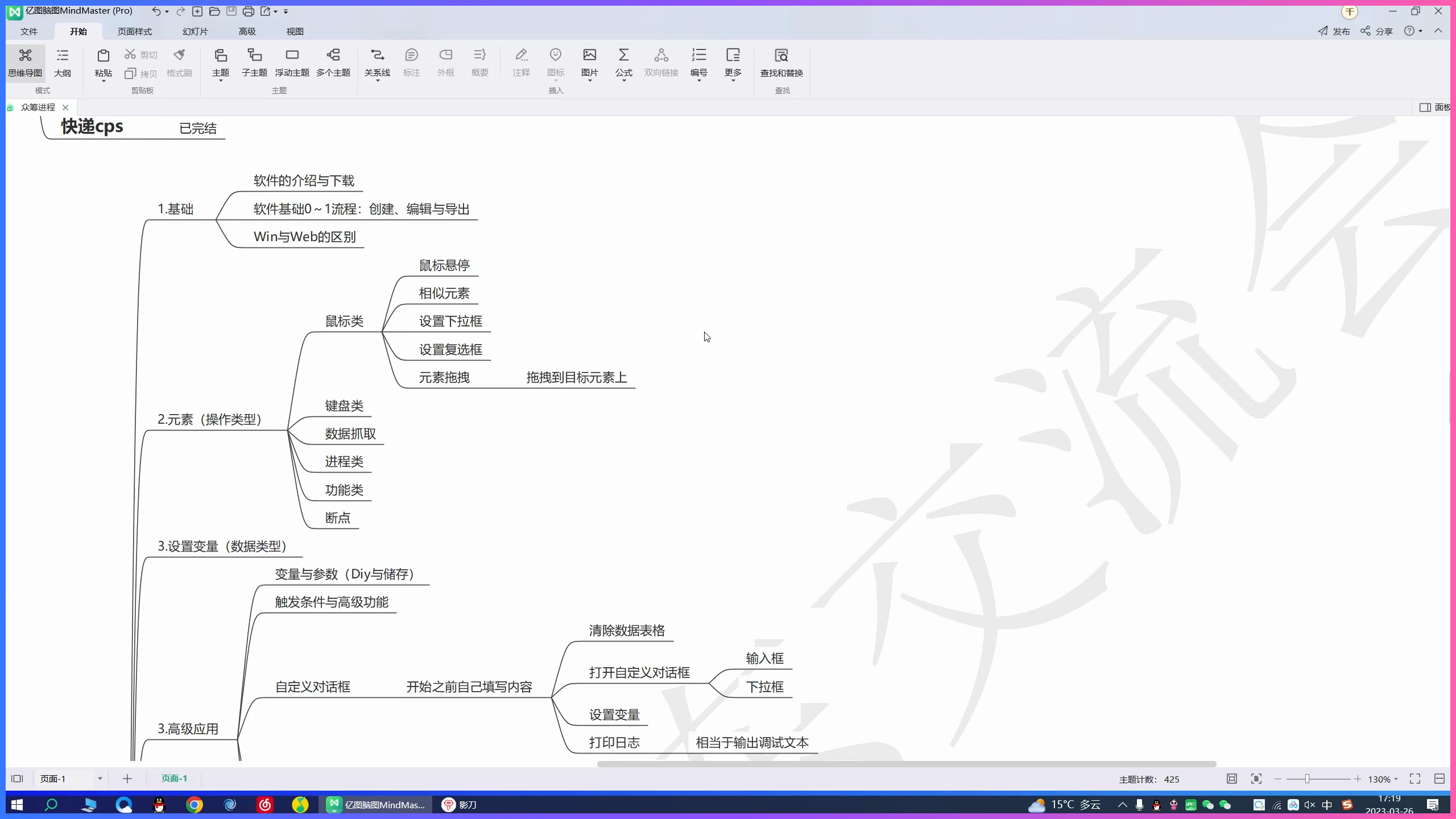Click the Redo arrow in title bar
The height and width of the screenshot is (819, 1456).
pyautogui.click(x=180, y=11)
